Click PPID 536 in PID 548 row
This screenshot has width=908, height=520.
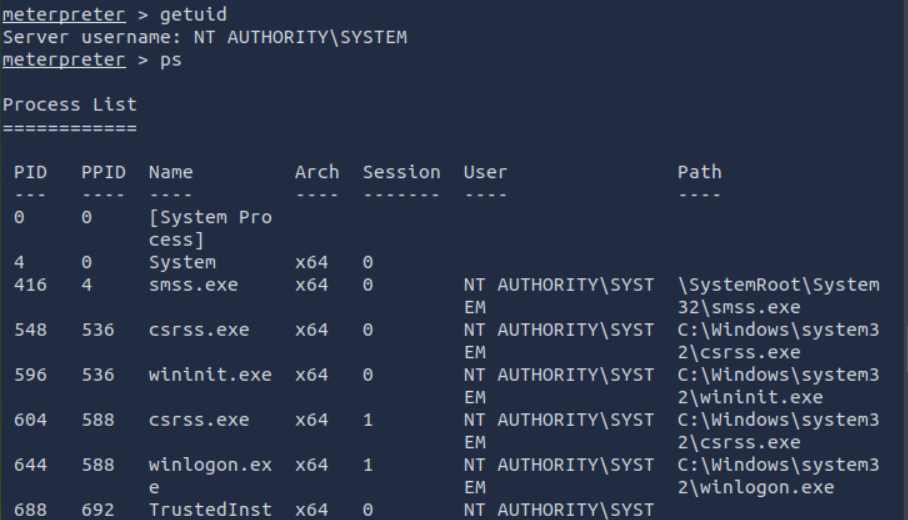[98, 330]
